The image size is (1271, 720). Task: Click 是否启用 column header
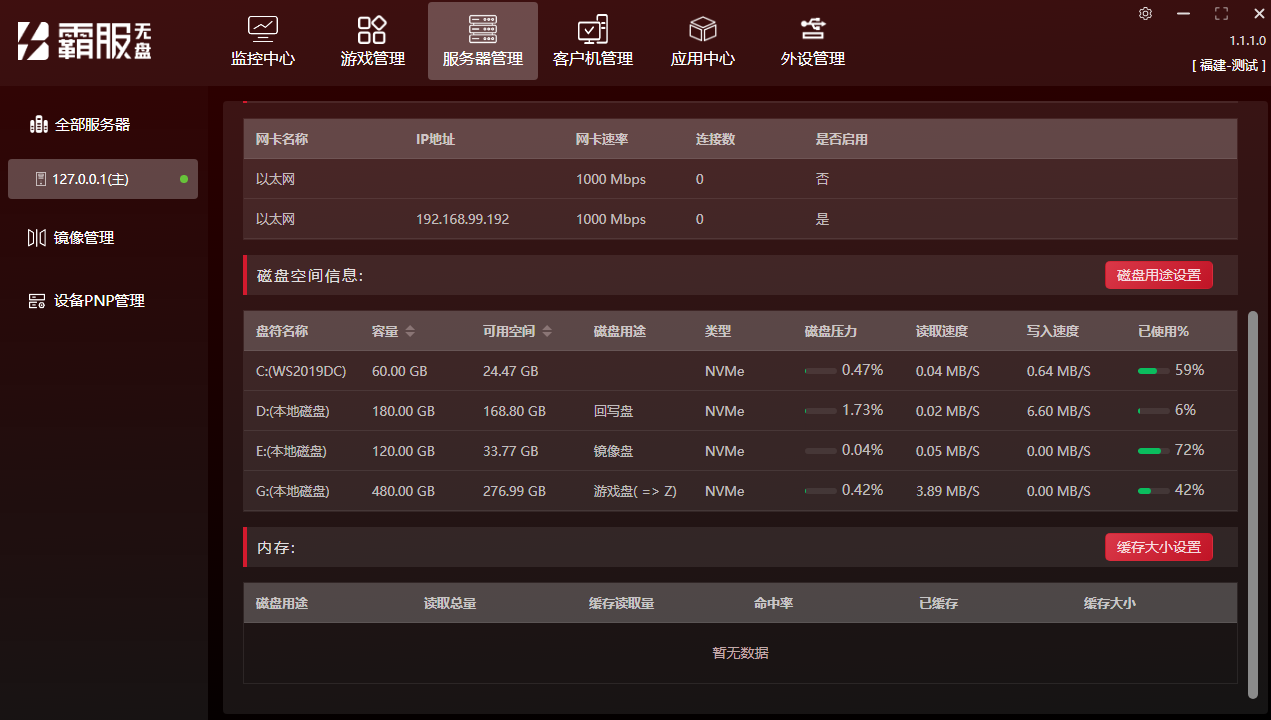coord(842,139)
